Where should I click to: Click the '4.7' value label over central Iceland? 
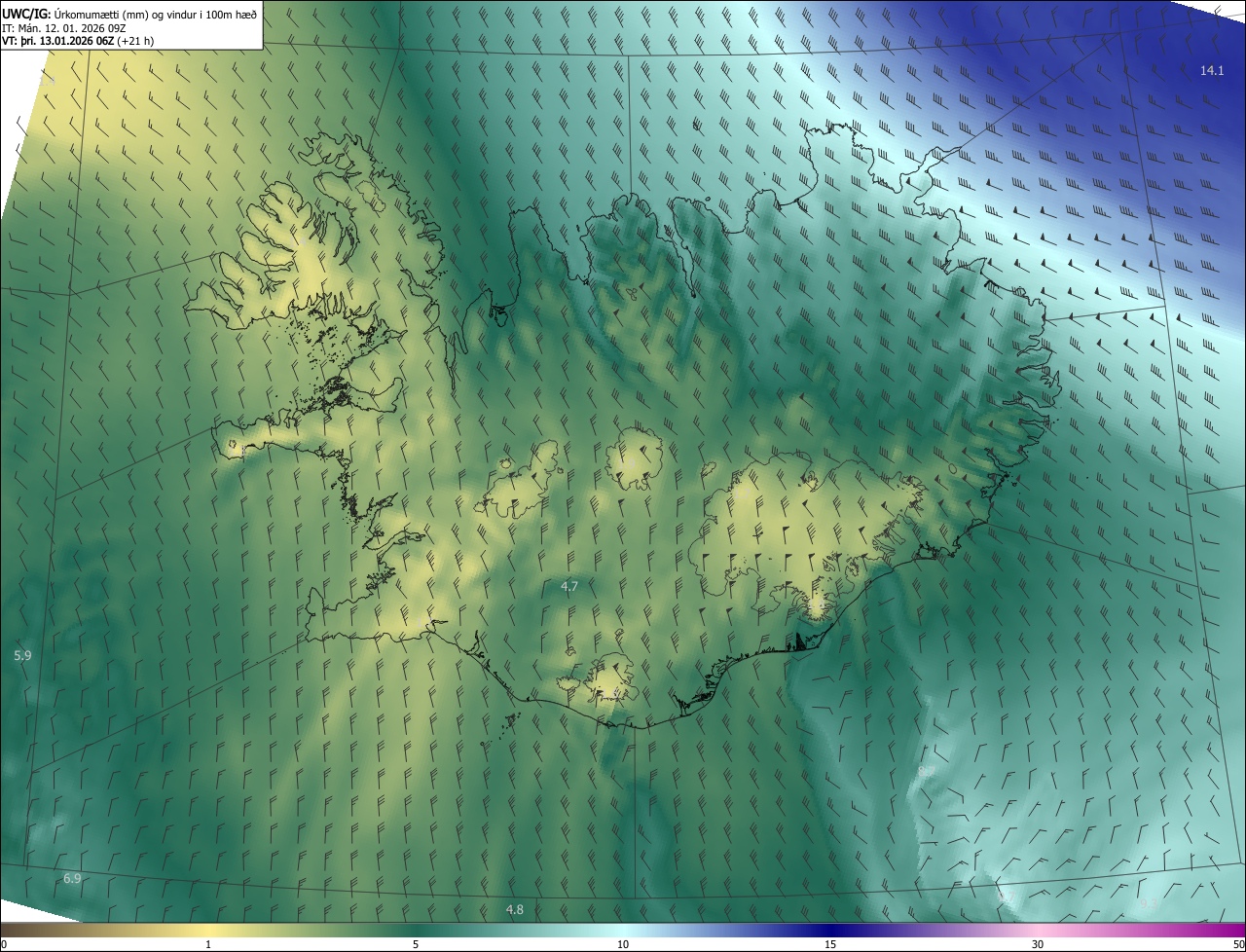point(569,586)
